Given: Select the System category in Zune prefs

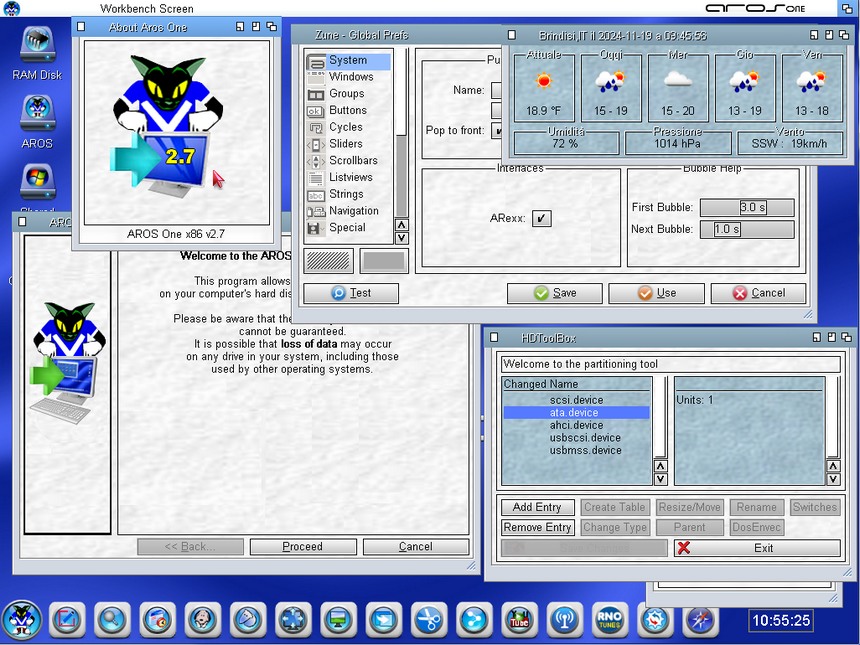Looking at the screenshot, I should (x=348, y=60).
